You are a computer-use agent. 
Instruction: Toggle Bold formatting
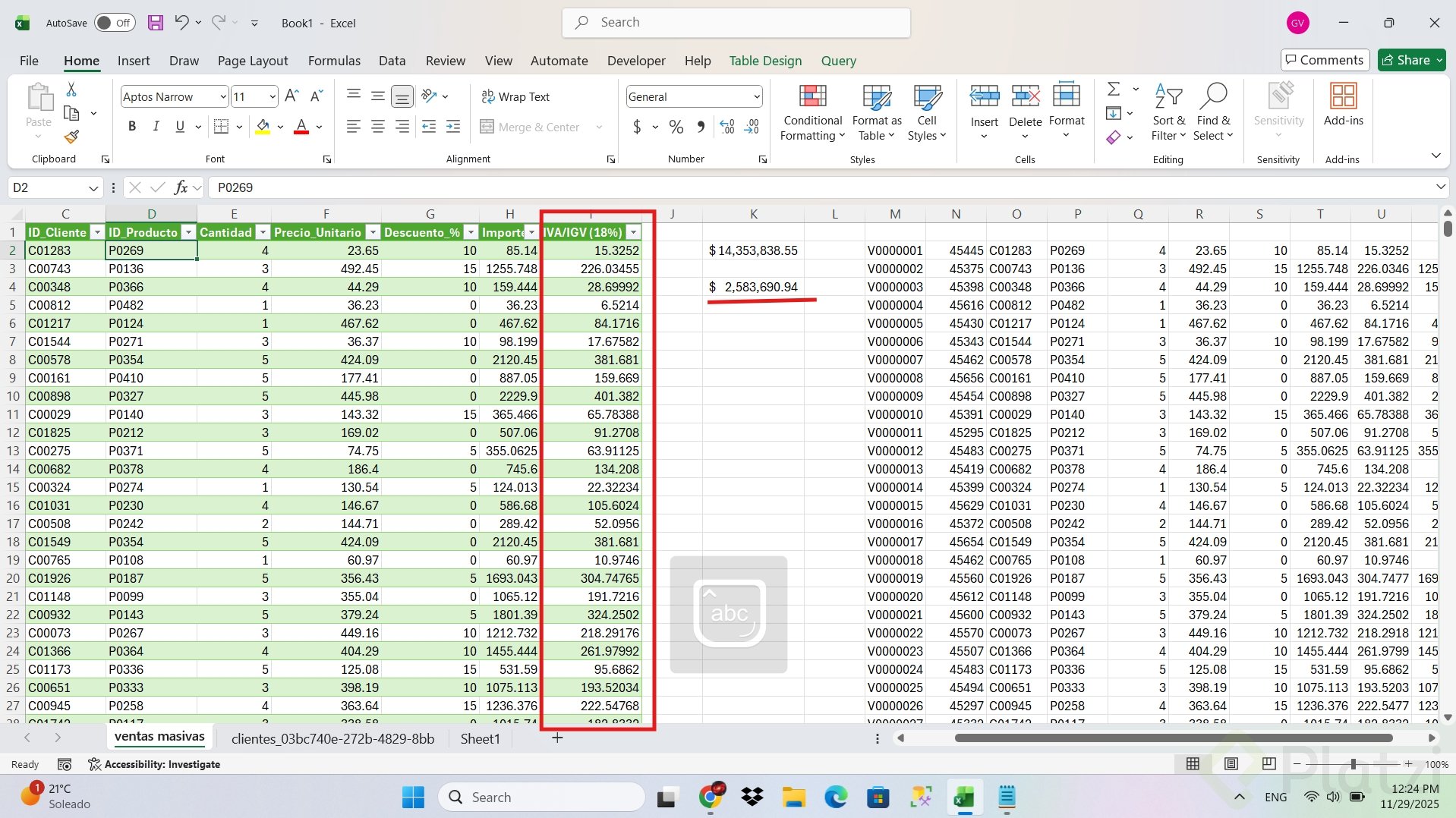pos(132,127)
